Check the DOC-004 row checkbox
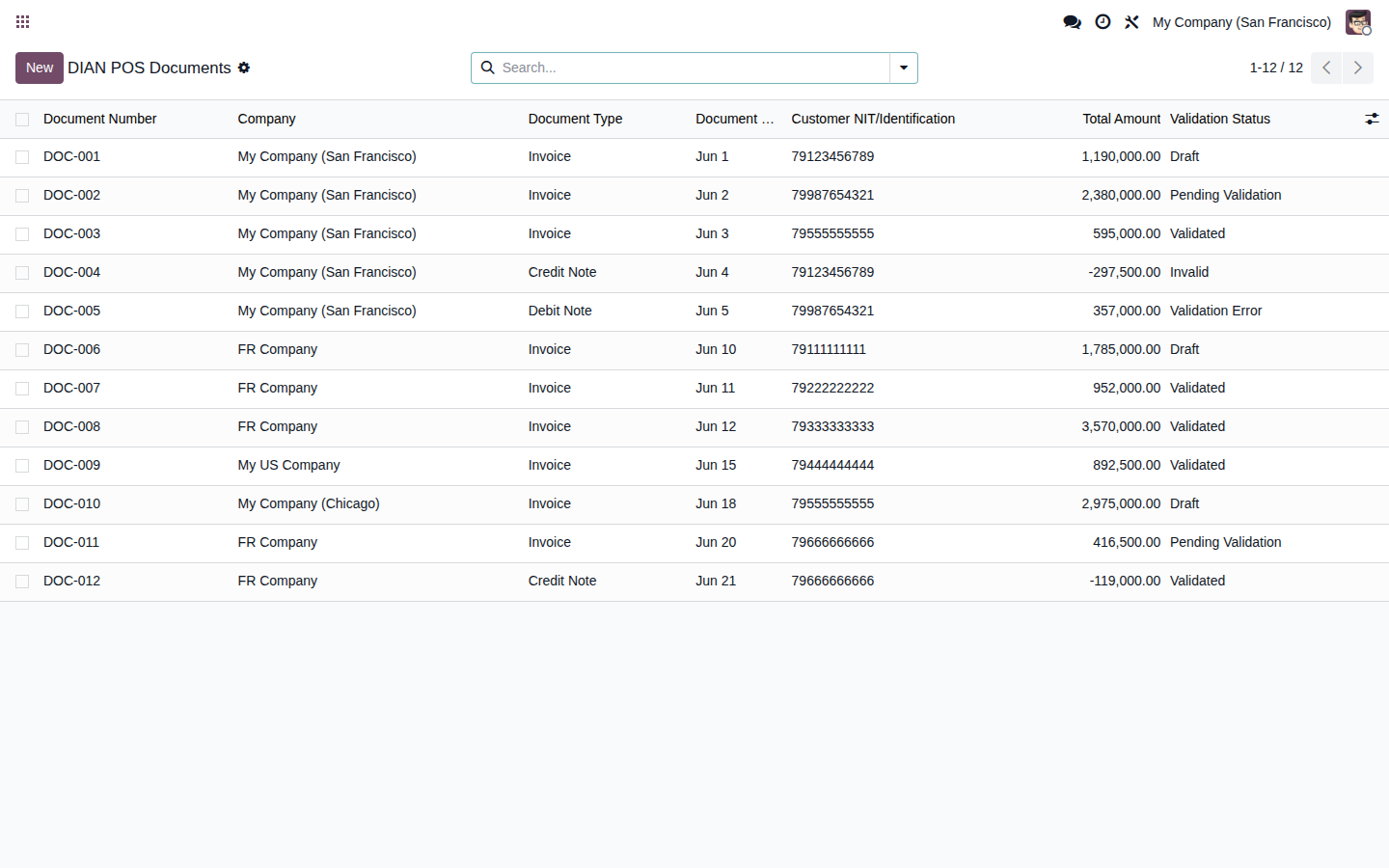Viewport: 1389px width, 868px height. [22, 273]
